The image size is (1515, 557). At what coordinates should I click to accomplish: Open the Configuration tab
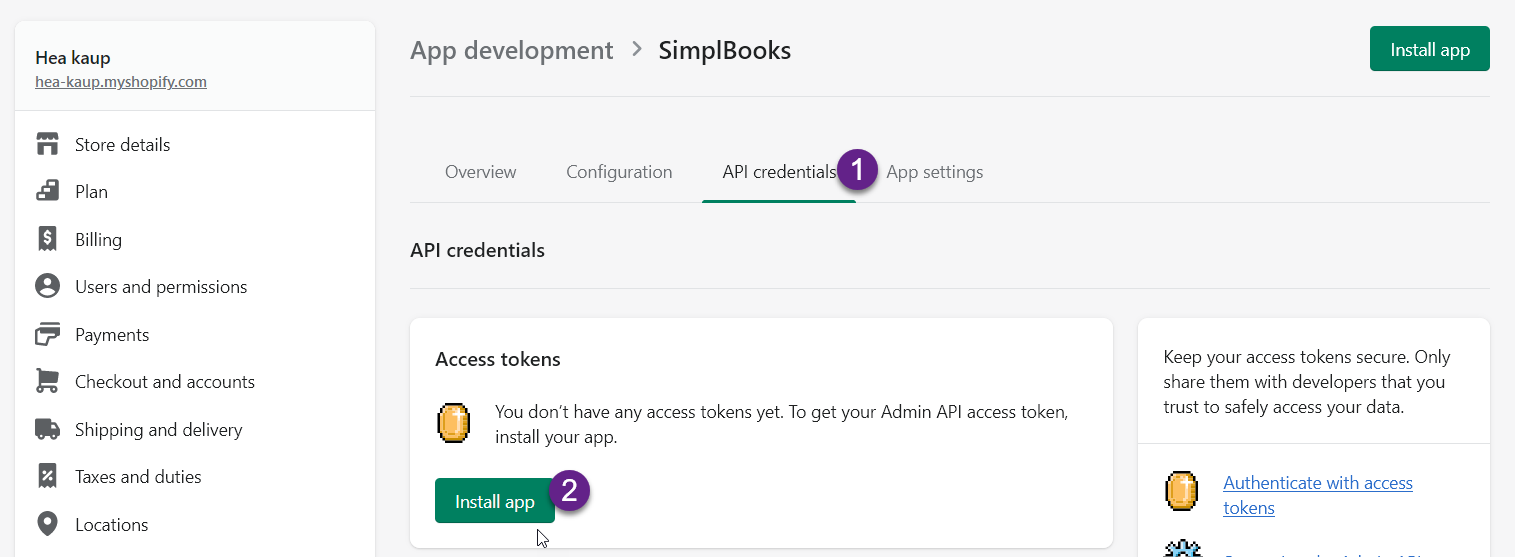[x=619, y=172]
